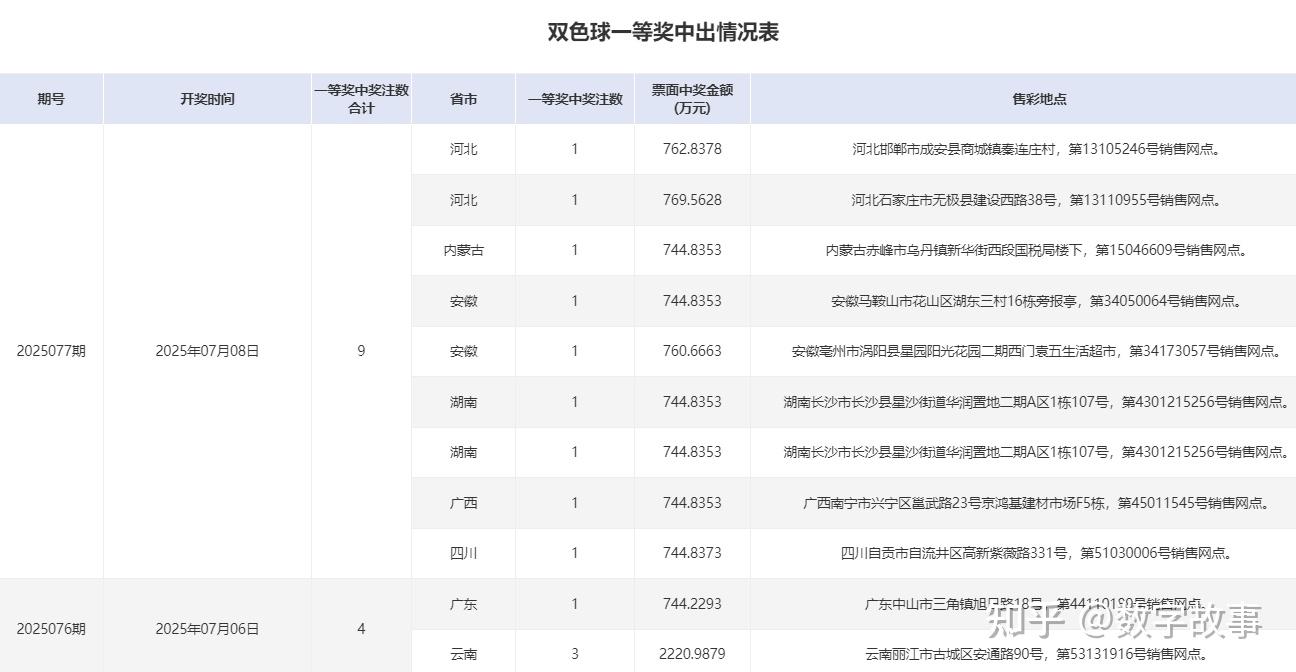The height and width of the screenshot is (672, 1296).
Task: Click 安徽 in the 760.6663 row
Action: [x=463, y=351]
